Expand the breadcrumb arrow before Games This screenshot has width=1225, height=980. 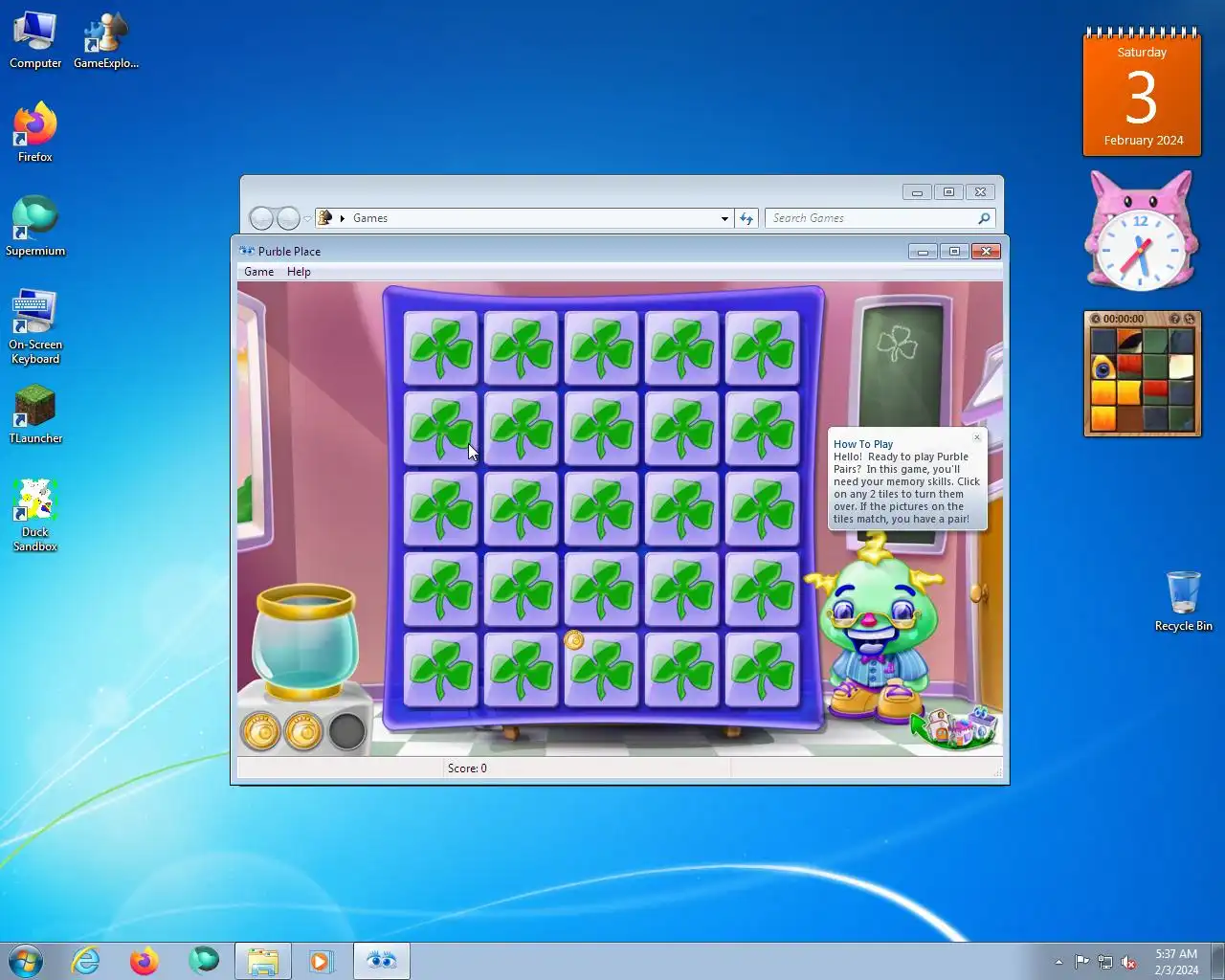click(342, 218)
